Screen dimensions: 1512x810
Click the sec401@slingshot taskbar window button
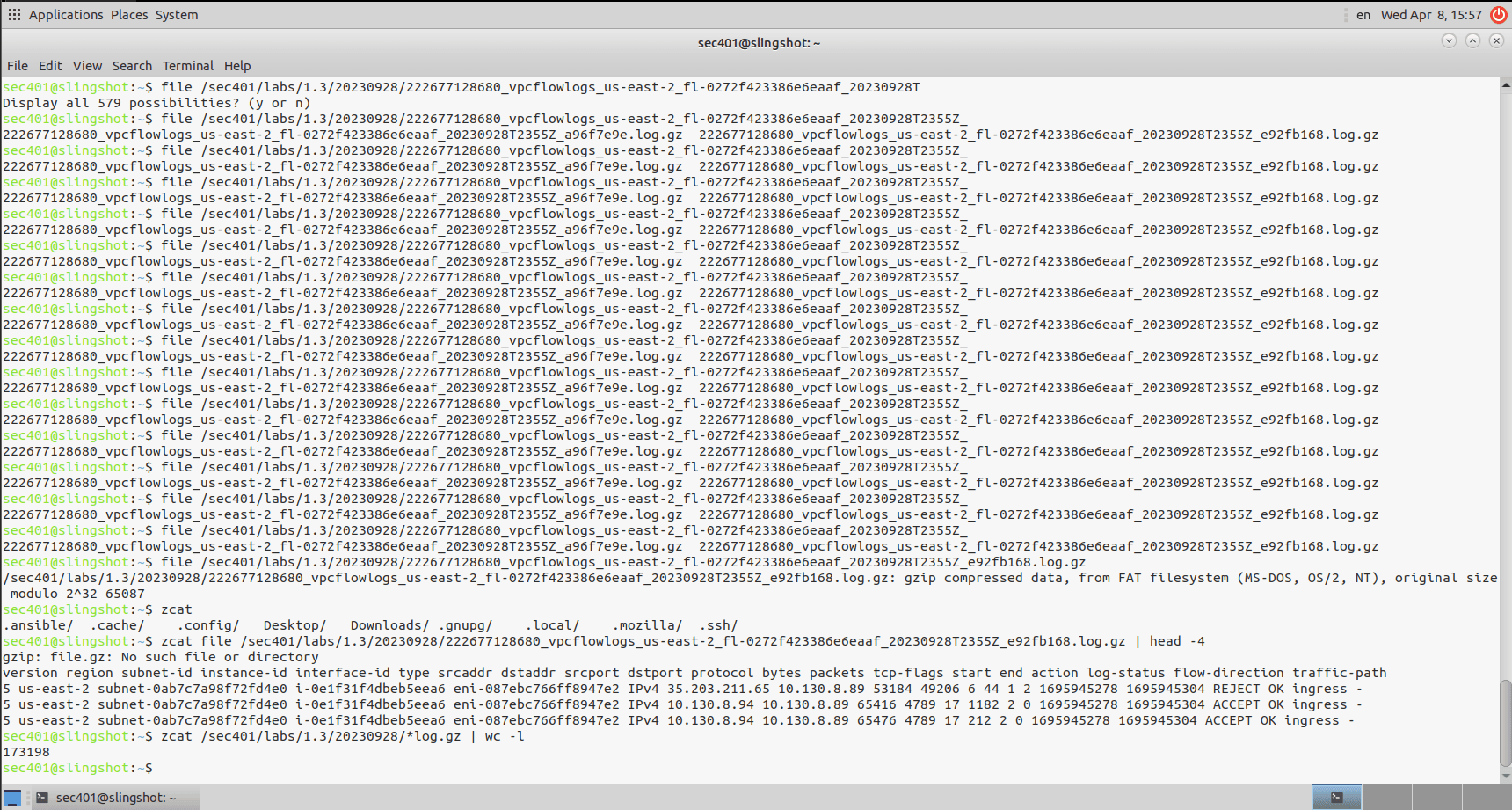pos(114,798)
